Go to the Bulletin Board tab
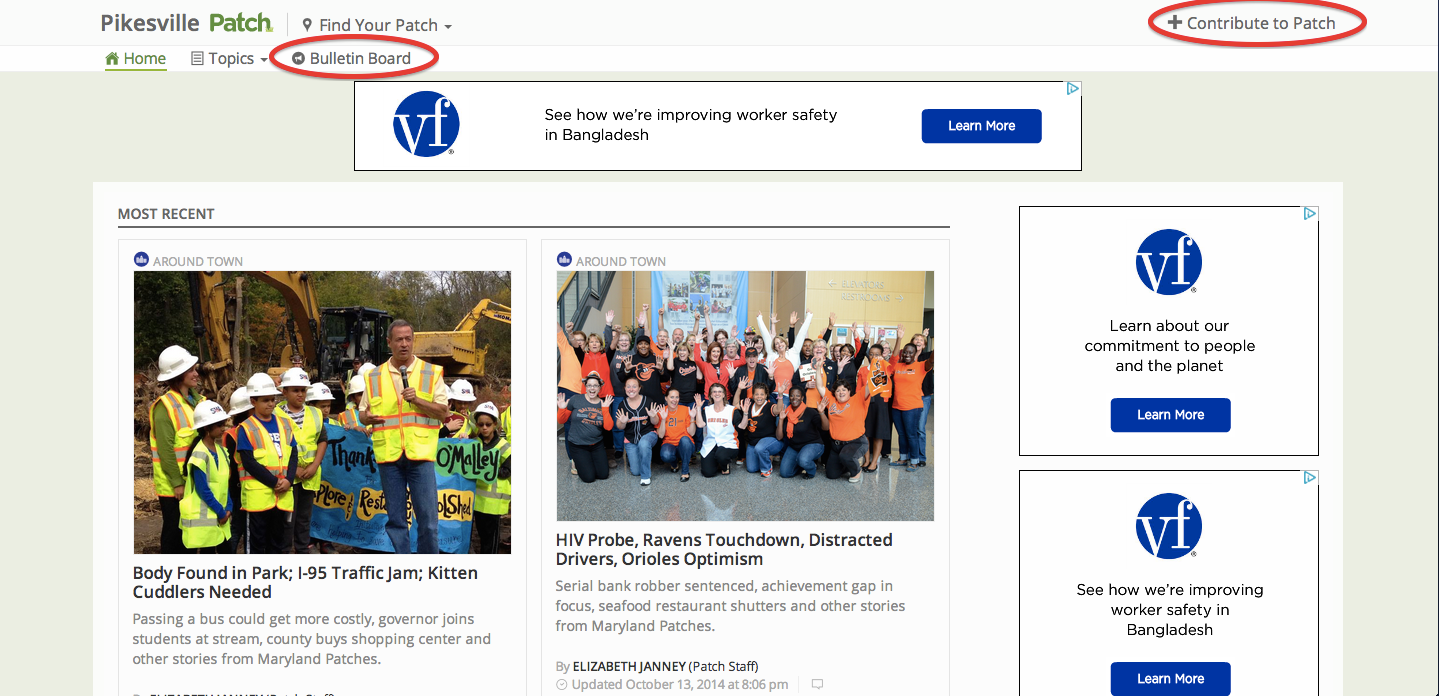Viewport: 1439px width, 696px height. 360,59
